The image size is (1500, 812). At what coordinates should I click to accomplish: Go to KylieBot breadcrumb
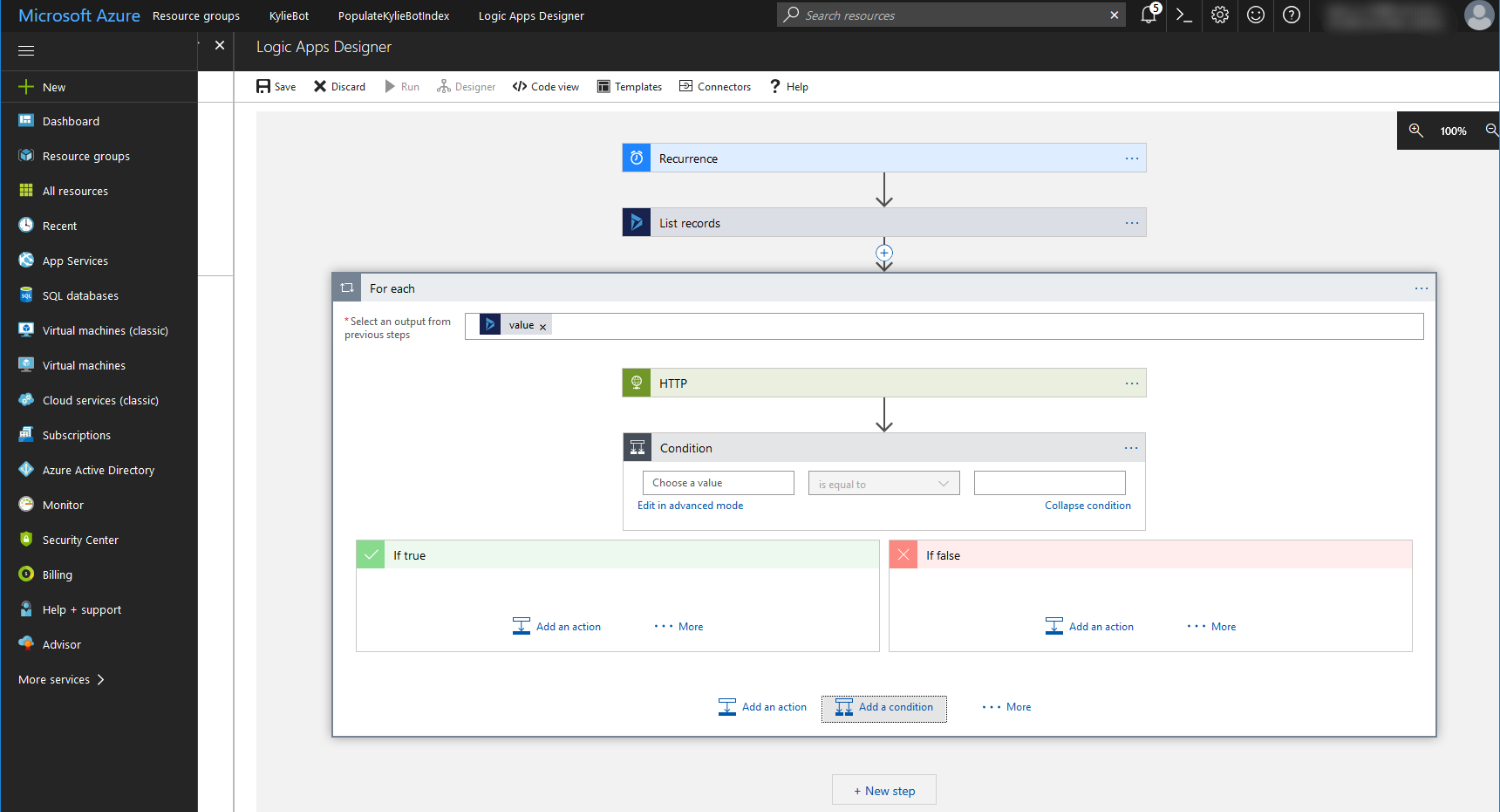(289, 16)
